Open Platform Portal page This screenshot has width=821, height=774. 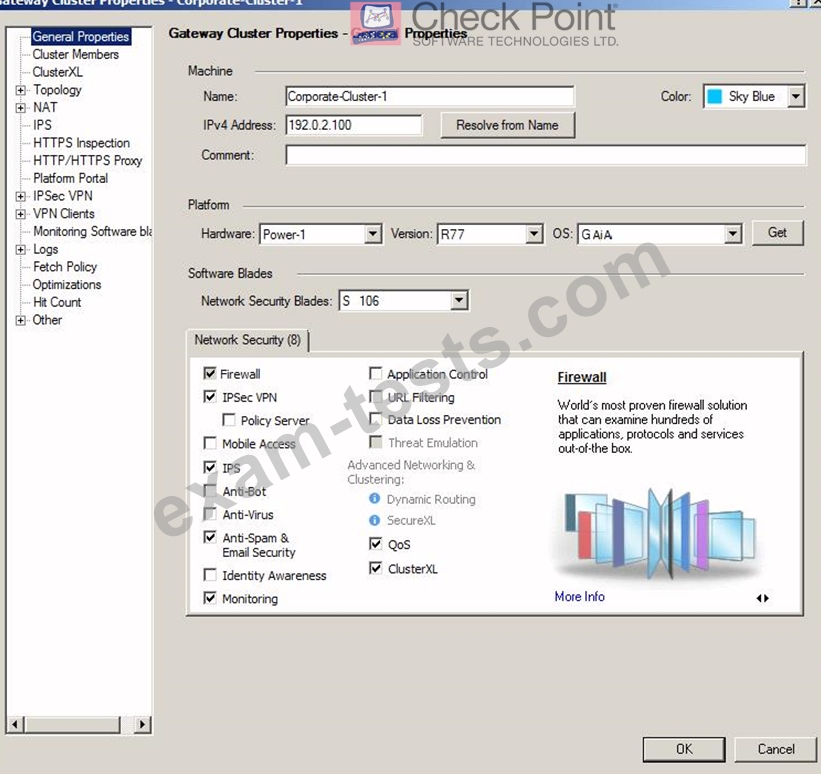70,179
